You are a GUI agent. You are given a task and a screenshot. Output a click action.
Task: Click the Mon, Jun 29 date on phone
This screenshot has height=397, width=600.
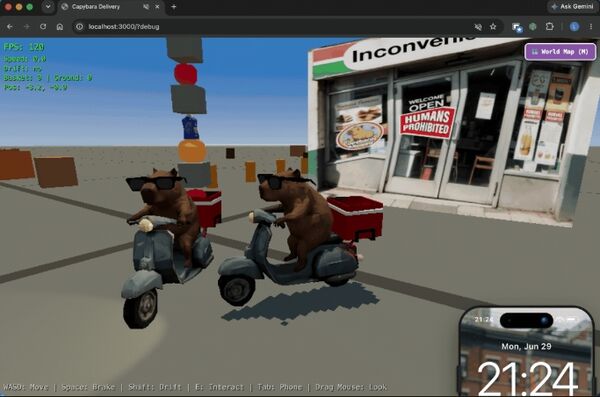point(526,346)
